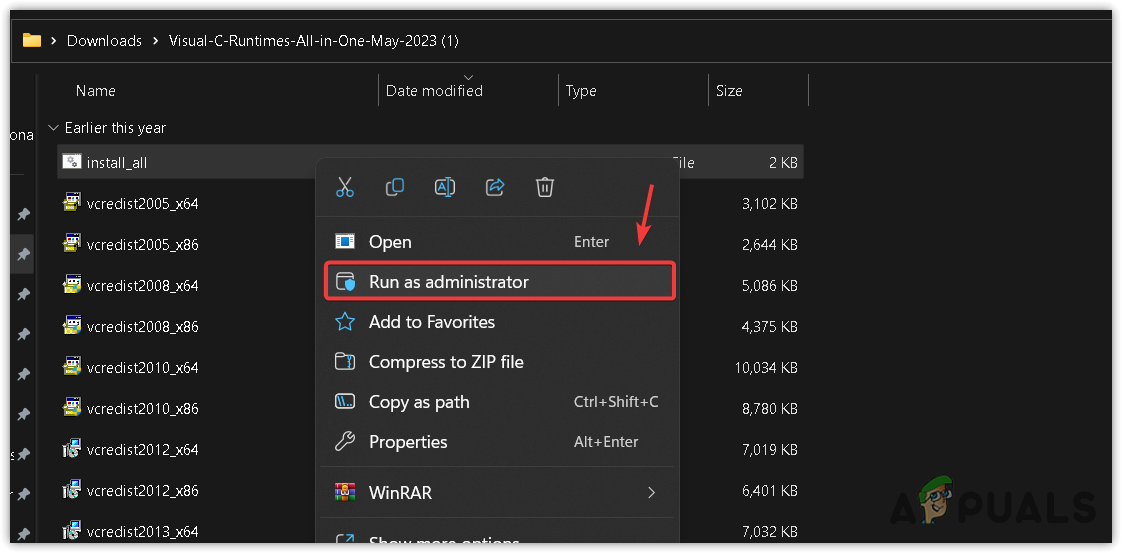This screenshot has width=1122, height=553.
Task: Expand the WinRAR submenu arrow
Action: click(x=651, y=492)
